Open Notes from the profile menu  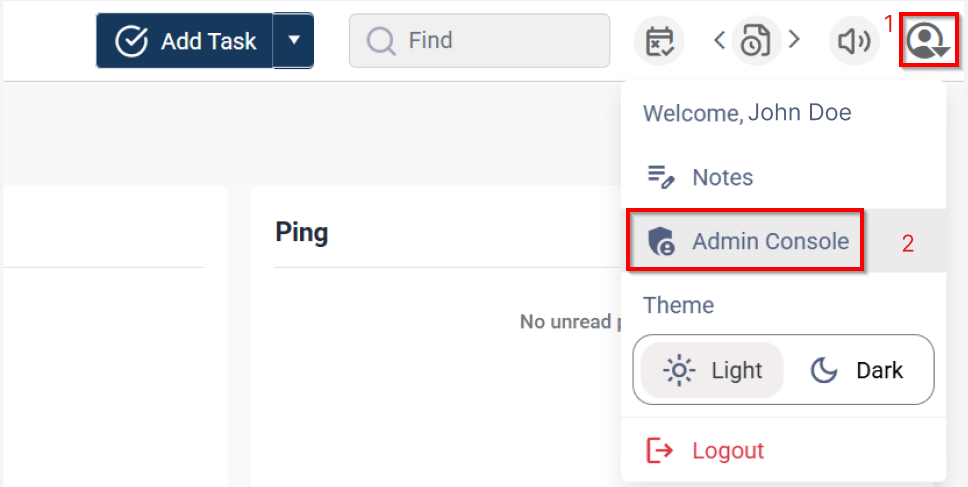point(722,177)
